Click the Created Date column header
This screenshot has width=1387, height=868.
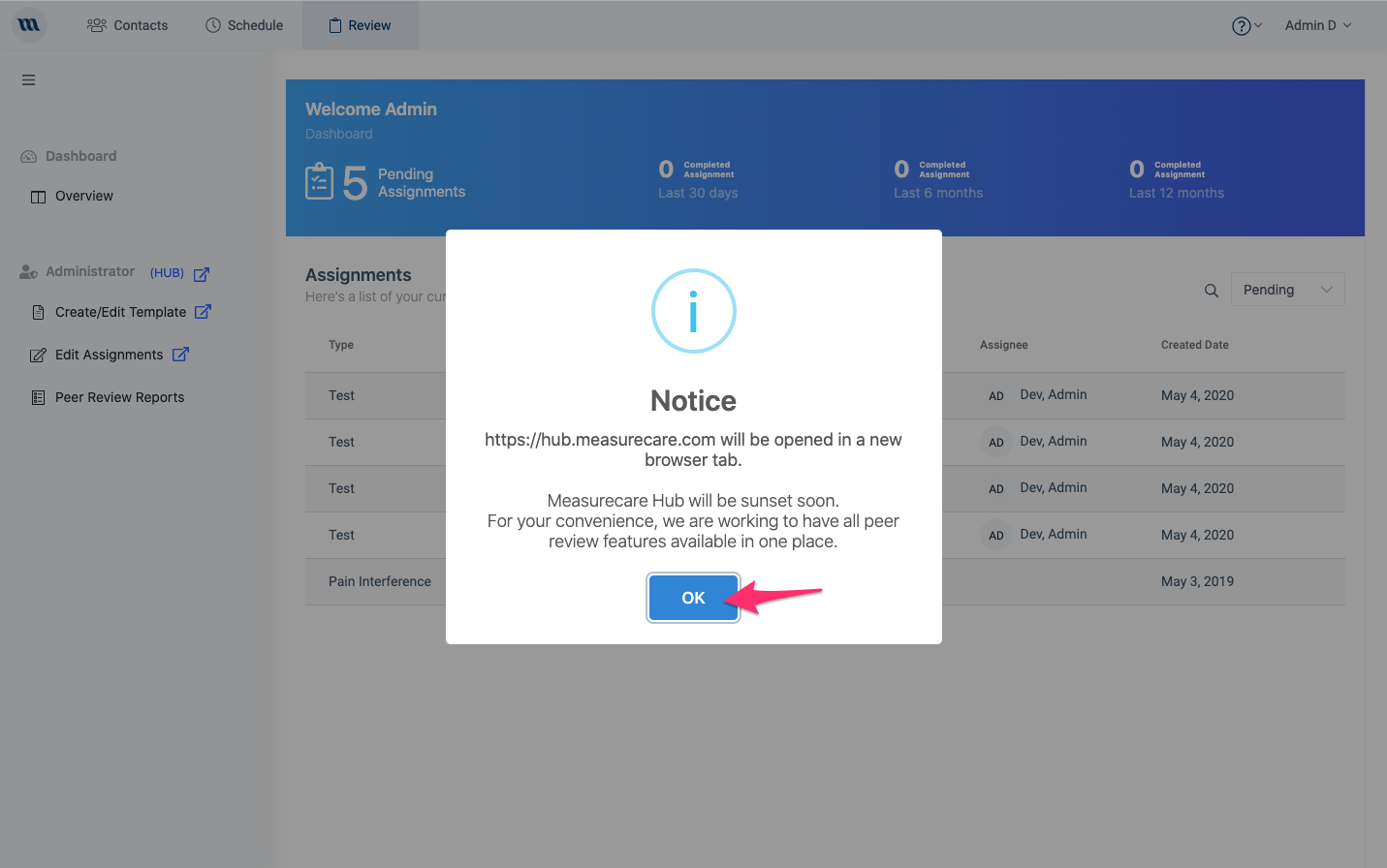1195,345
